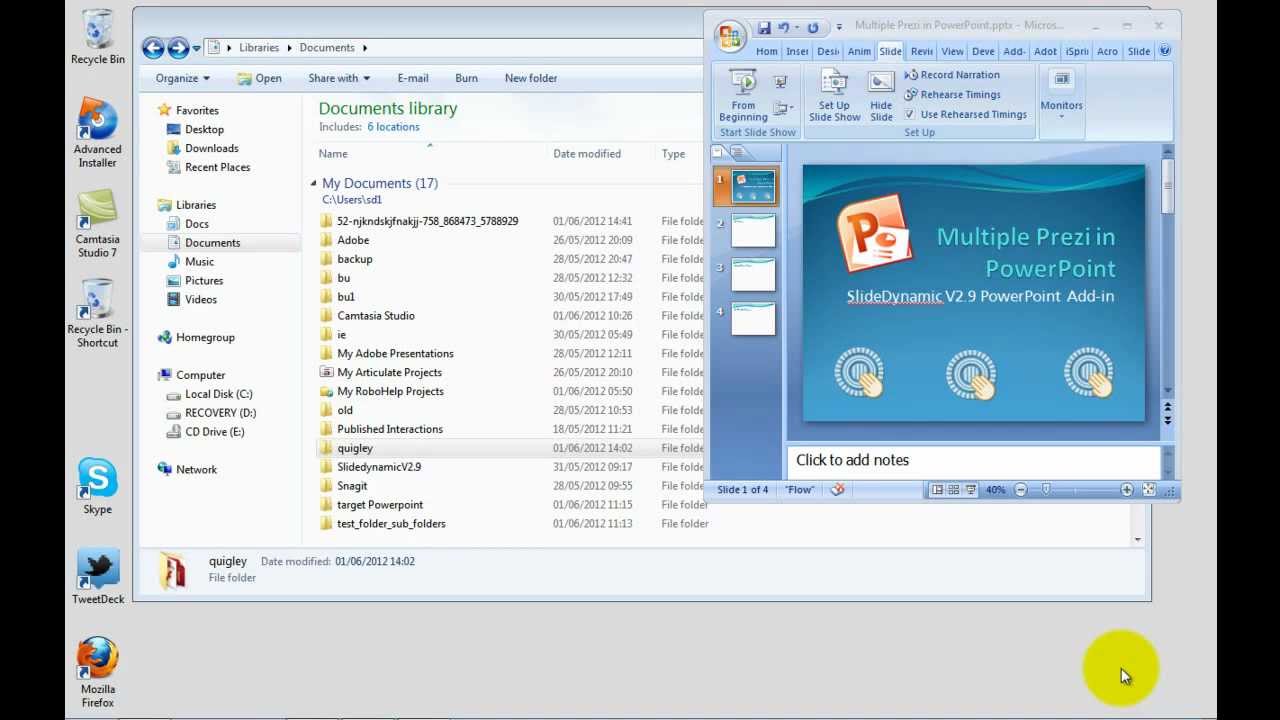Image resolution: width=1280 pixels, height=720 pixels.
Task: Select Pictures library in navigation pane
Action: 194,281
